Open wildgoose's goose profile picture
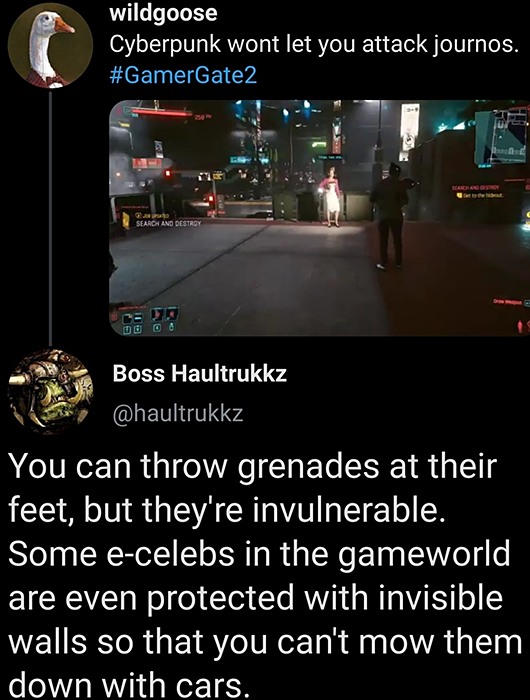Viewport: 530px width, 700px height. click(50, 46)
